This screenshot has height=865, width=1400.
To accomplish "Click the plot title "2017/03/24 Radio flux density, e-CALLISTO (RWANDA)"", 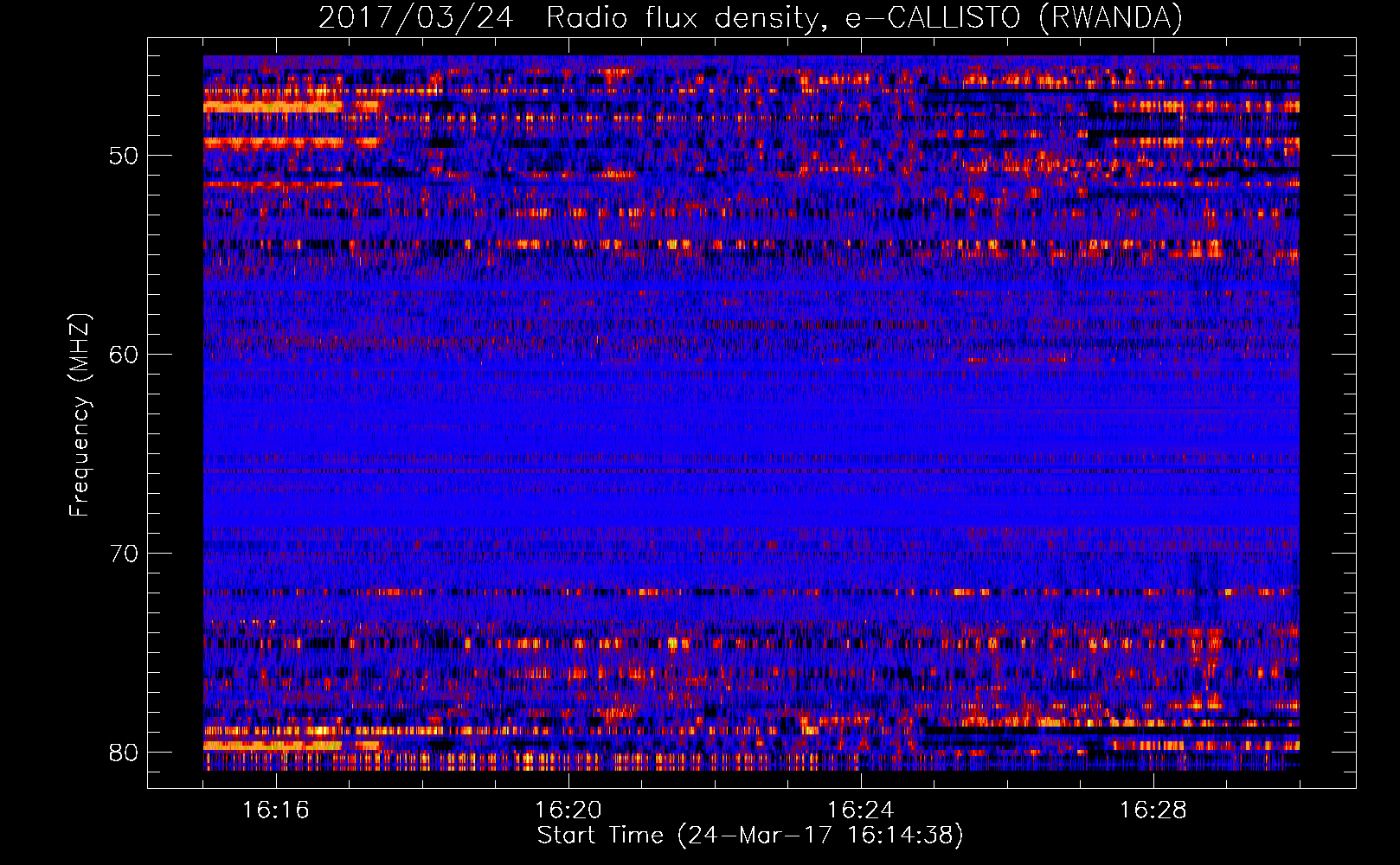I will 750,18.
